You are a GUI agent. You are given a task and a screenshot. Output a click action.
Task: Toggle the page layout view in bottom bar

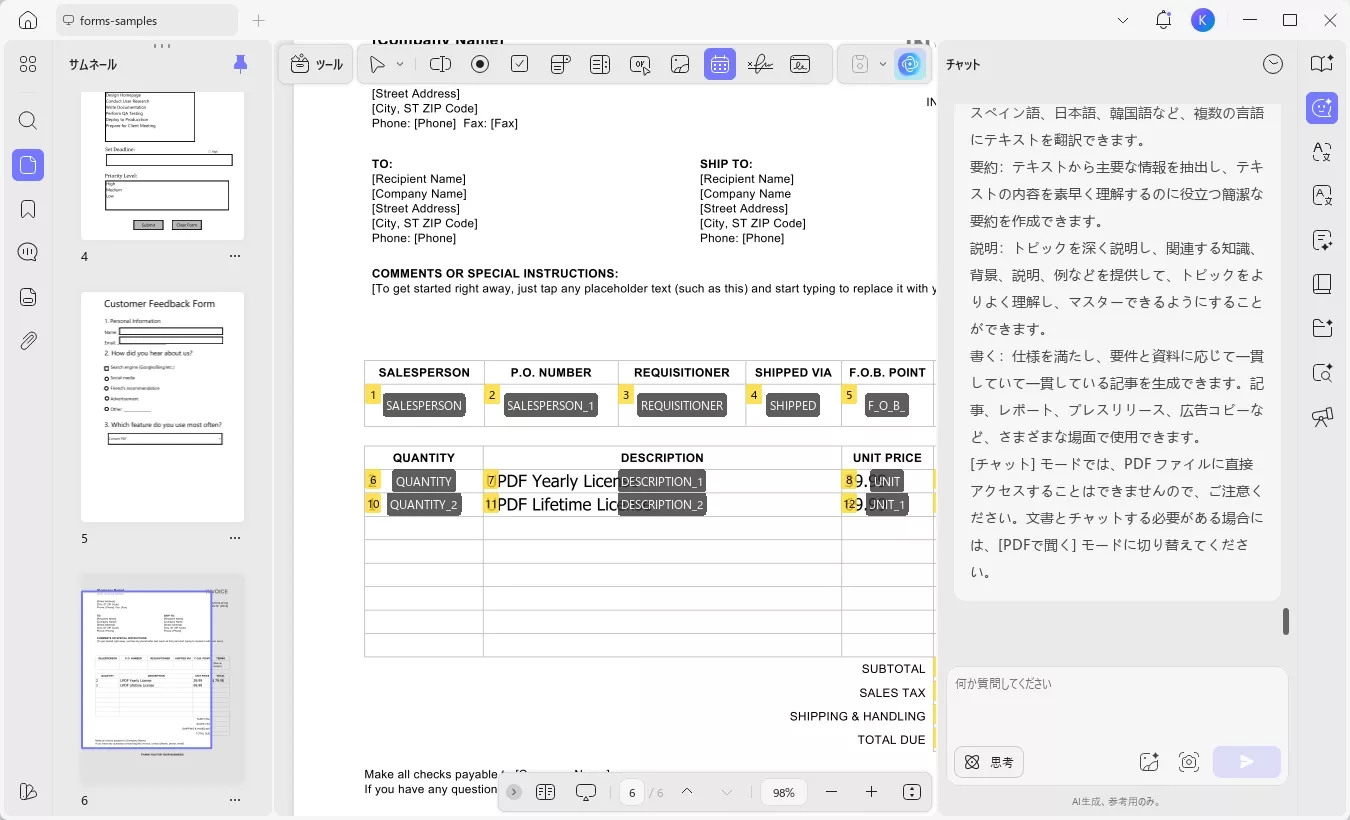[545, 792]
